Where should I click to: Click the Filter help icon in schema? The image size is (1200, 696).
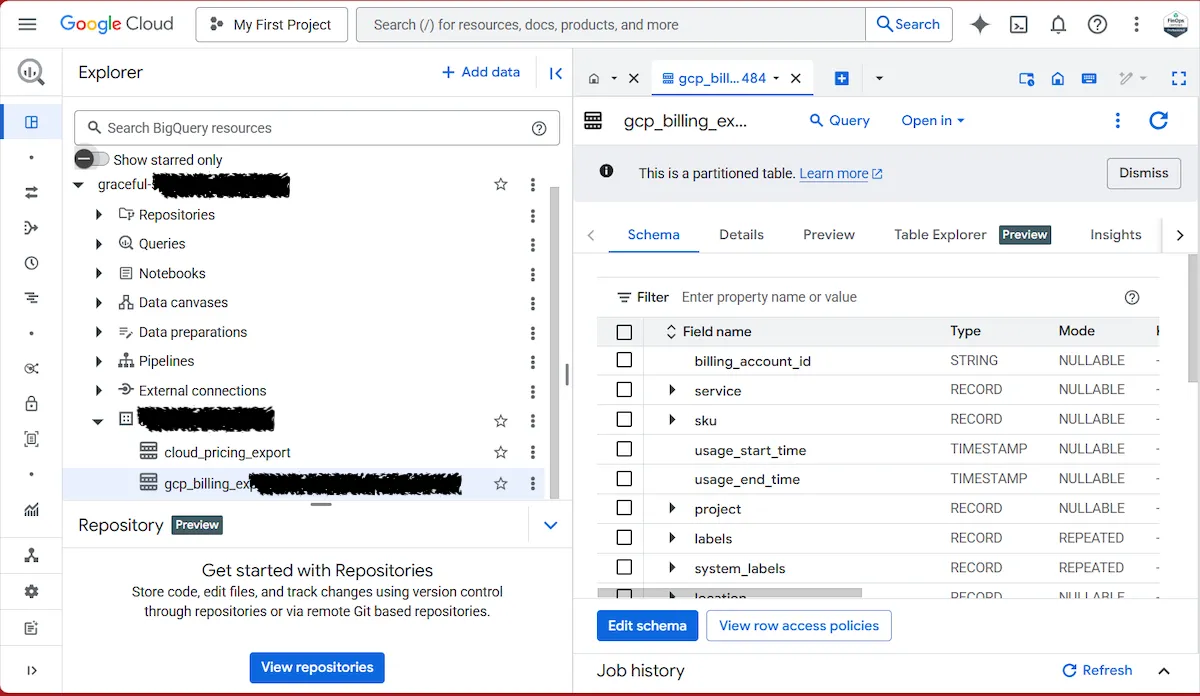[1132, 297]
